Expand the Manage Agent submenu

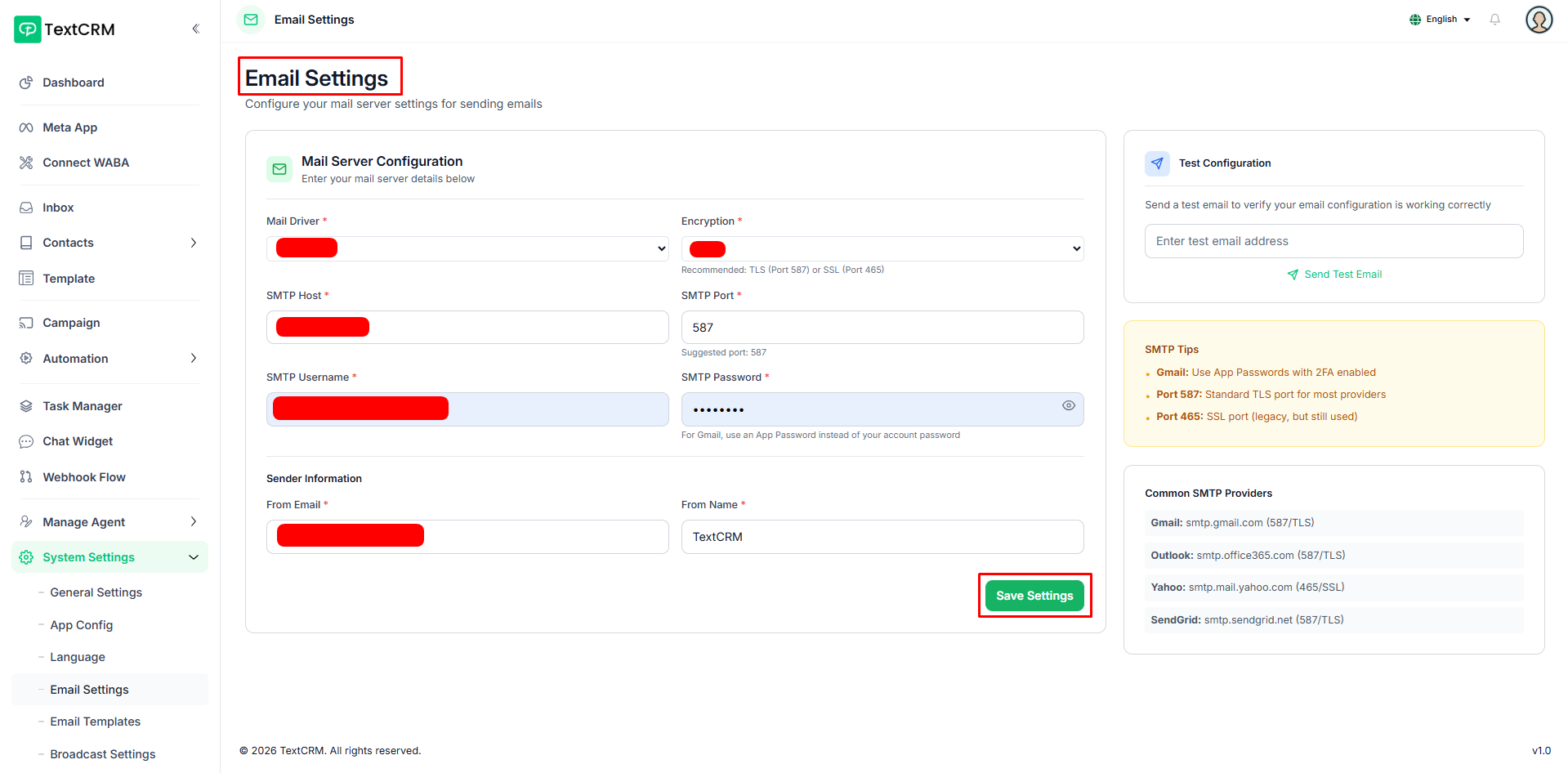click(193, 522)
